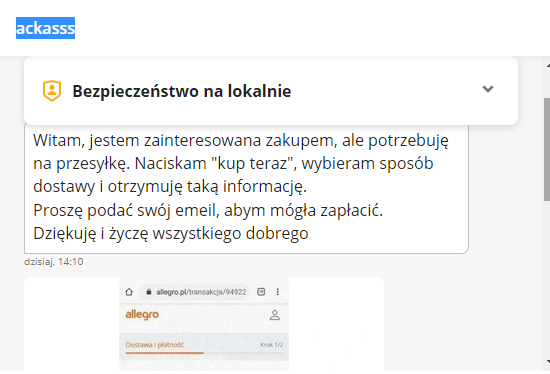Click the padlock icon beside allegro.pl address
This screenshot has height=374, width=550.
(149, 292)
